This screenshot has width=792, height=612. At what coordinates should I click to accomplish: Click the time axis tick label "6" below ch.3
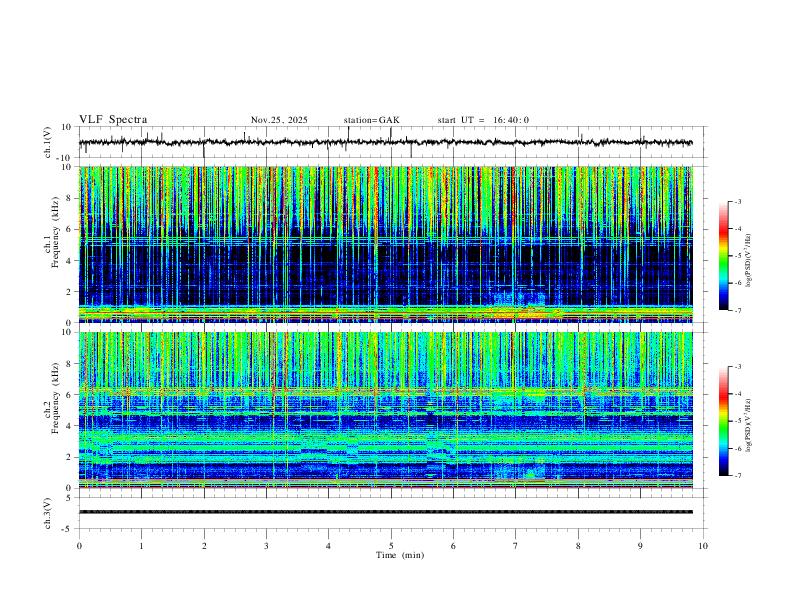click(x=453, y=546)
